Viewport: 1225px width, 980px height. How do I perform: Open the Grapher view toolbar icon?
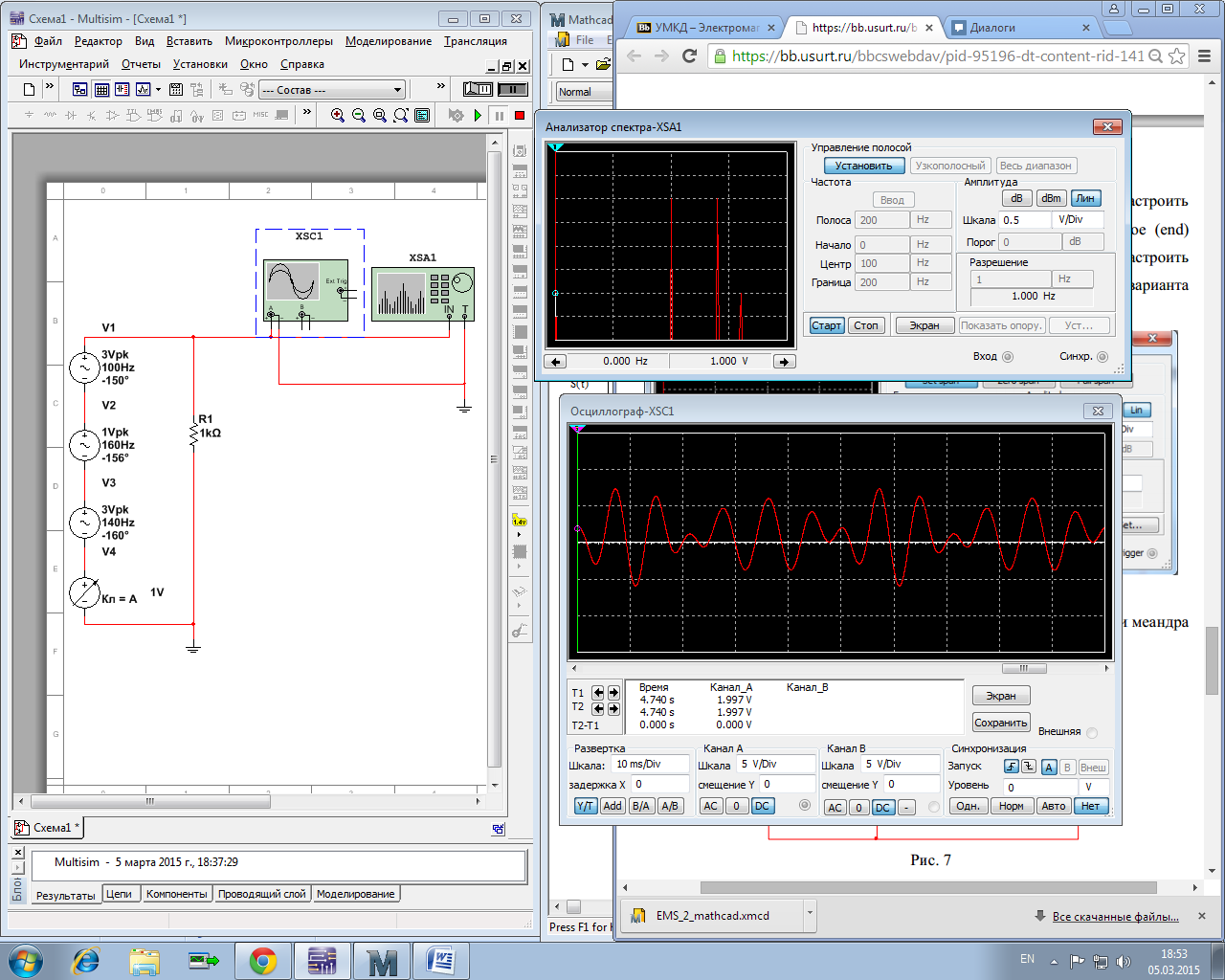[x=144, y=89]
